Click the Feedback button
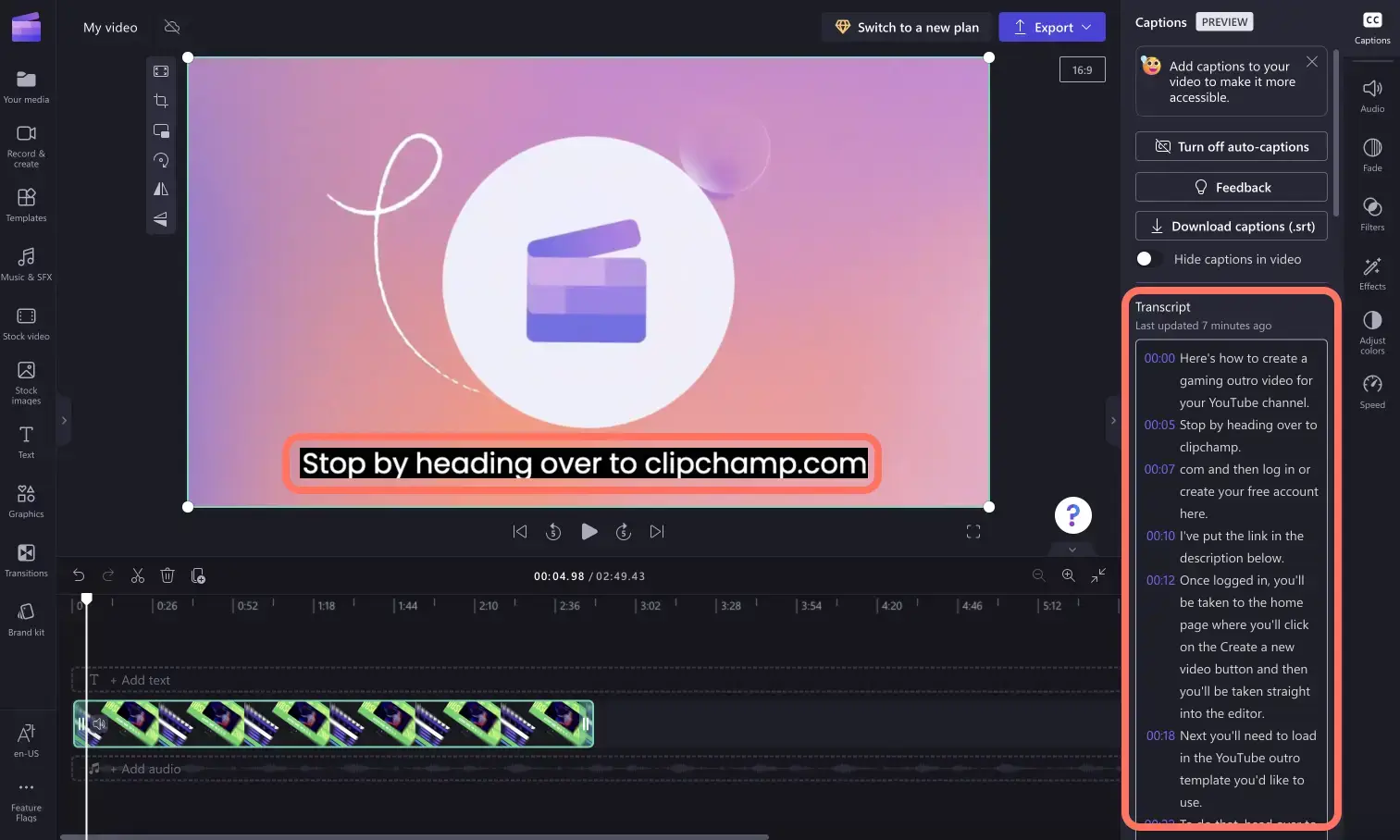 coord(1231,187)
